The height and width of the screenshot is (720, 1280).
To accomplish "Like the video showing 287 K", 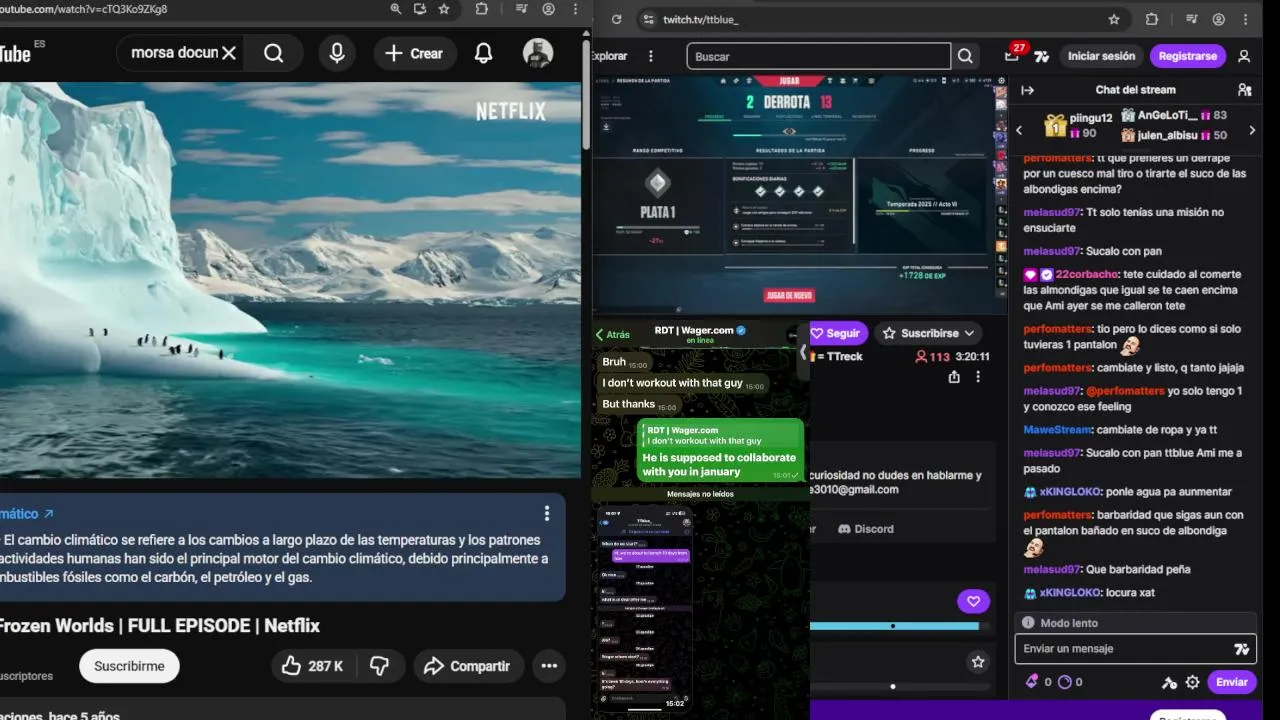I will 312,666.
